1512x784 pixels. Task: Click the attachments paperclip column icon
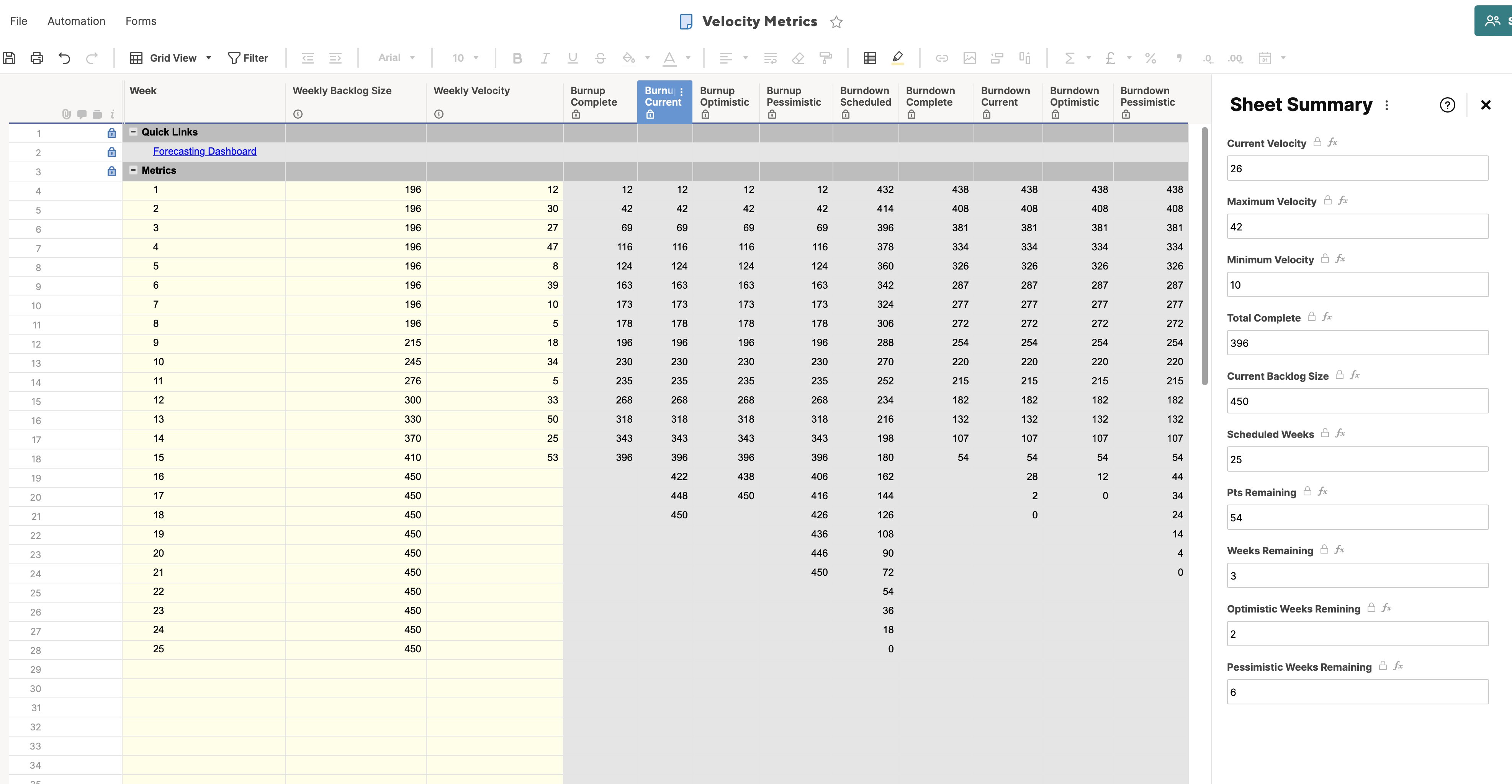click(x=66, y=114)
